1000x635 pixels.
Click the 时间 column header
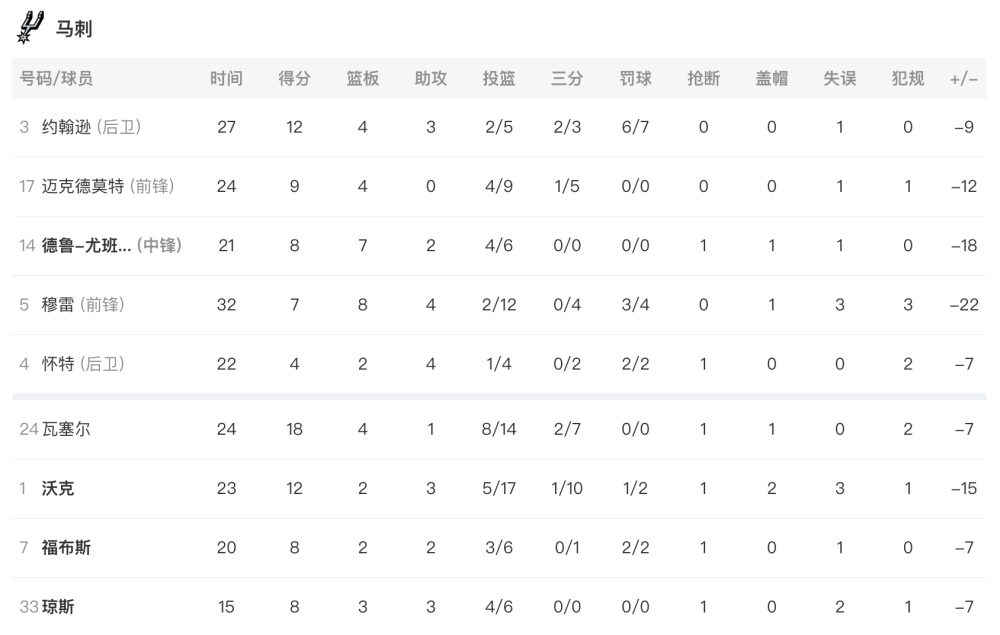tap(226, 78)
